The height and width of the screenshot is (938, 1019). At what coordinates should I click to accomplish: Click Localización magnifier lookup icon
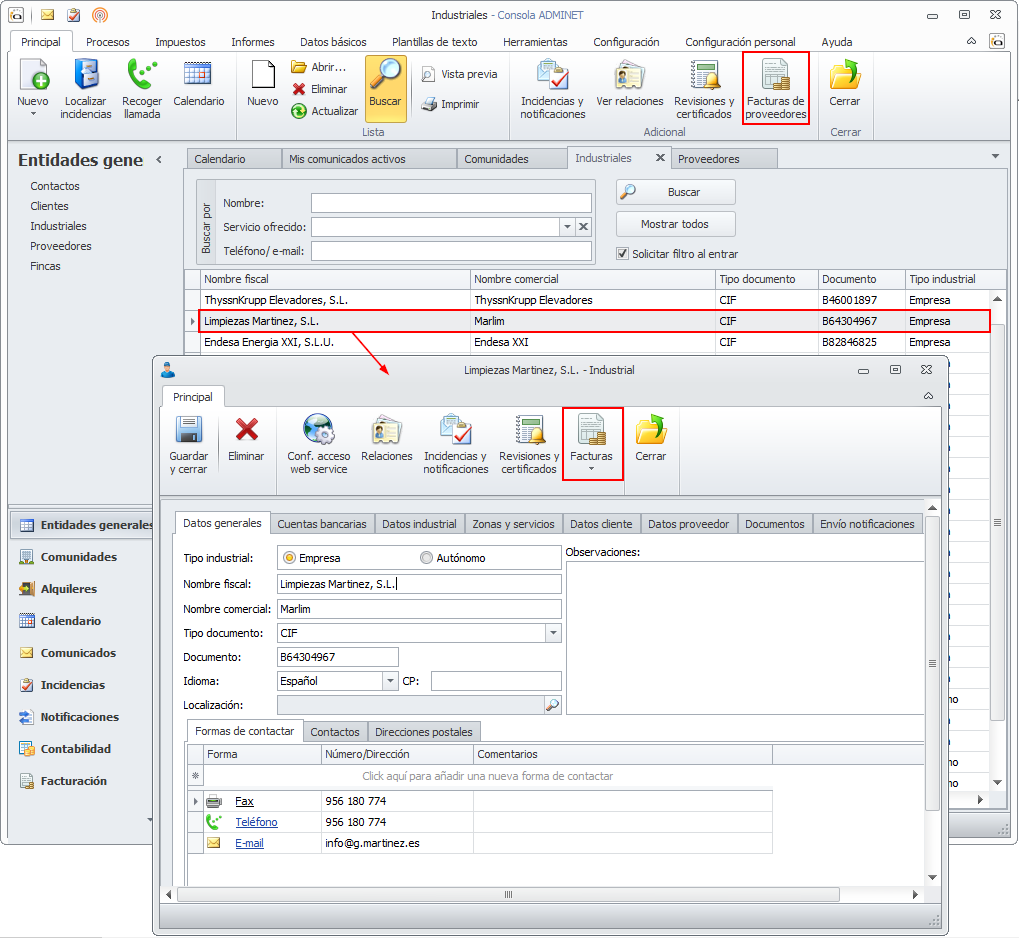552,705
